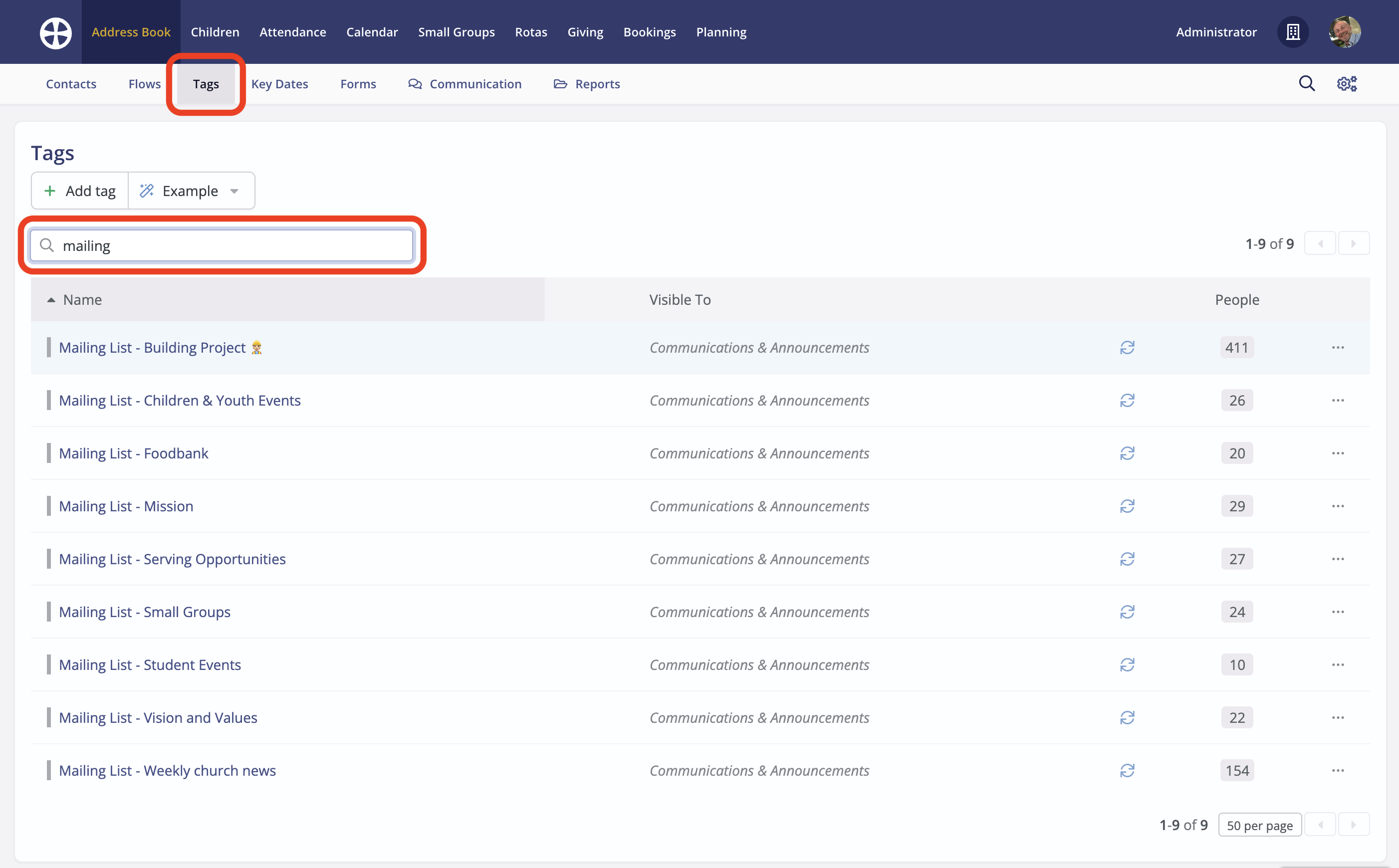Click the Add tag button
This screenshot has height=868, width=1399.
(x=80, y=191)
